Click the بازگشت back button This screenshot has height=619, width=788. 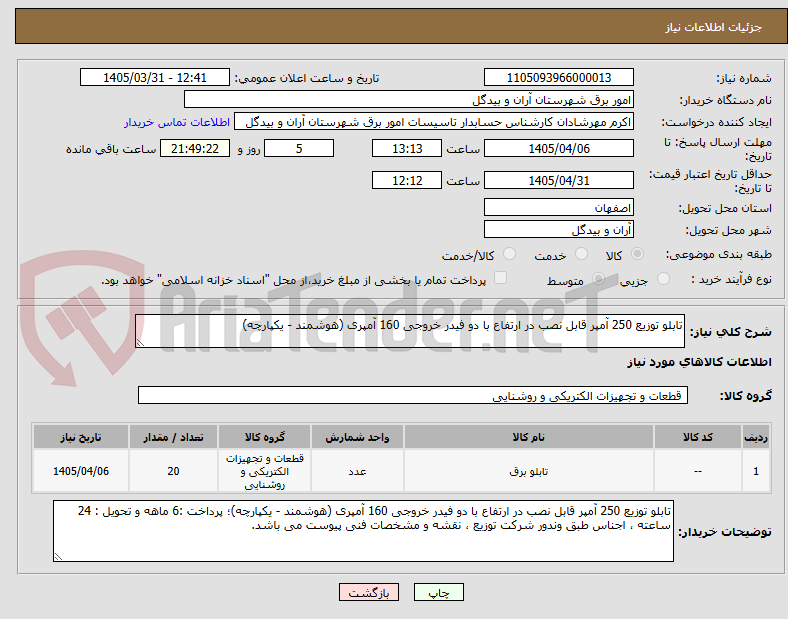coord(369,592)
